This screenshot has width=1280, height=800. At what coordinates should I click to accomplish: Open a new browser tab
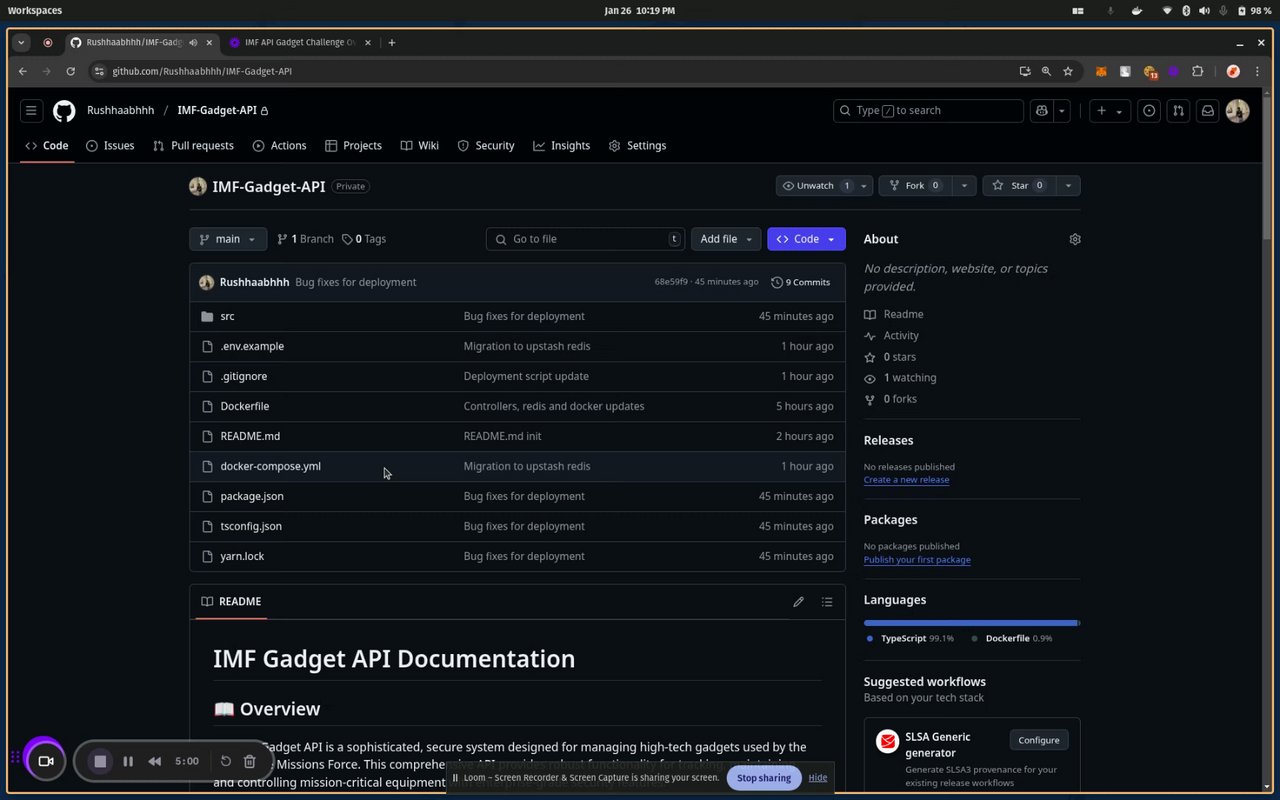tap(392, 43)
